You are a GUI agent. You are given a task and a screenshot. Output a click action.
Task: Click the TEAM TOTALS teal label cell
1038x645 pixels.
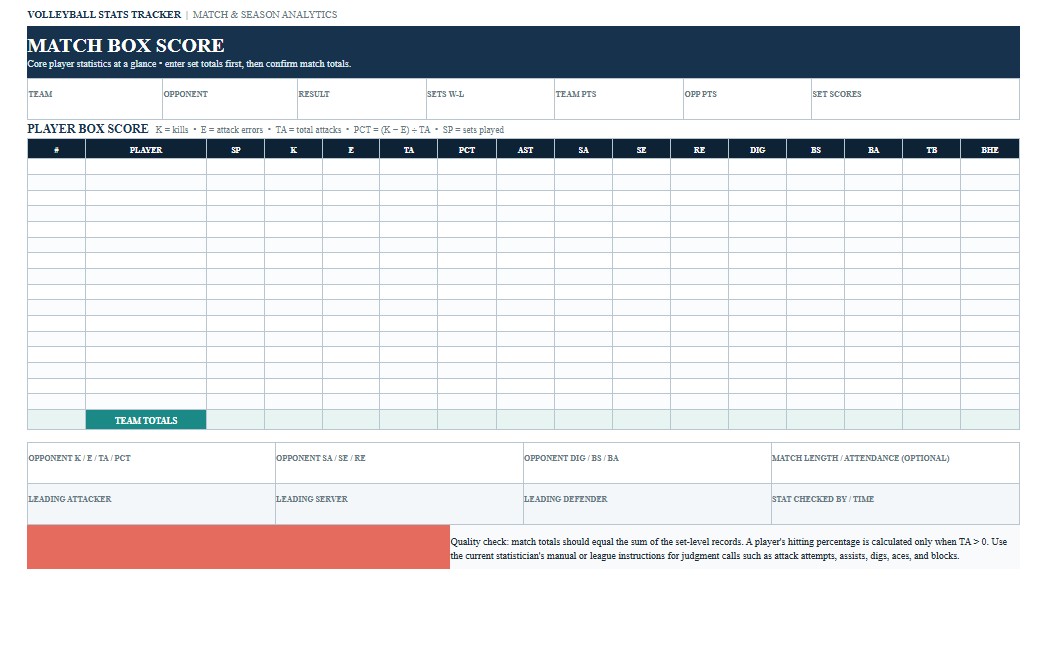tap(146, 420)
